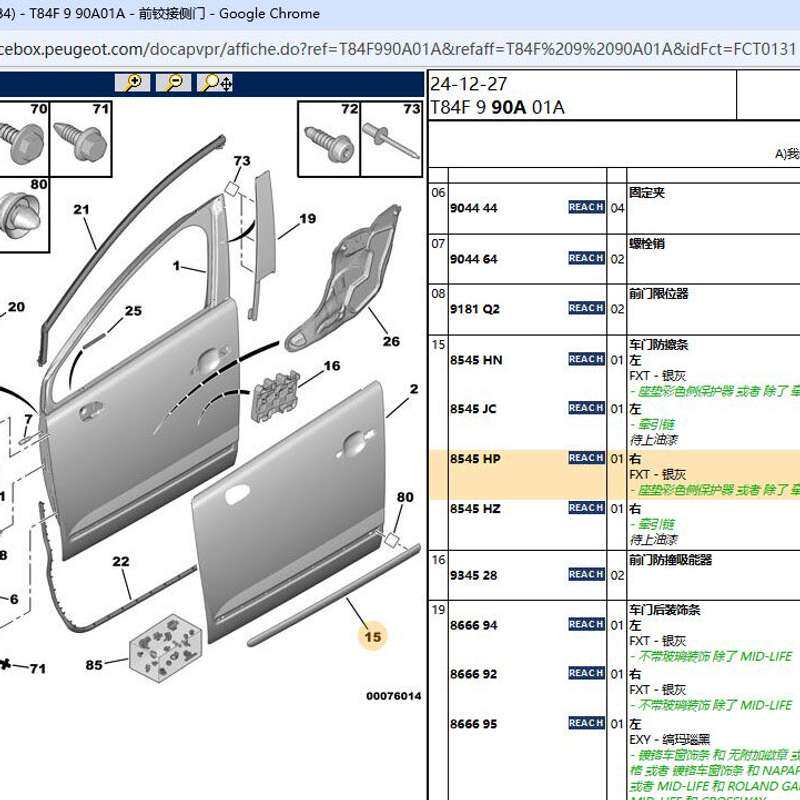Select part number 8666 94
The height and width of the screenshot is (800, 800).
click(x=473, y=625)
